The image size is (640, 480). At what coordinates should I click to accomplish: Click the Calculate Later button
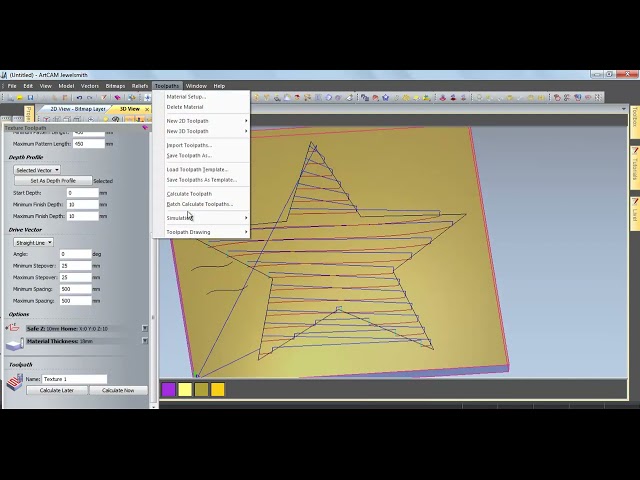click(57, 390)
